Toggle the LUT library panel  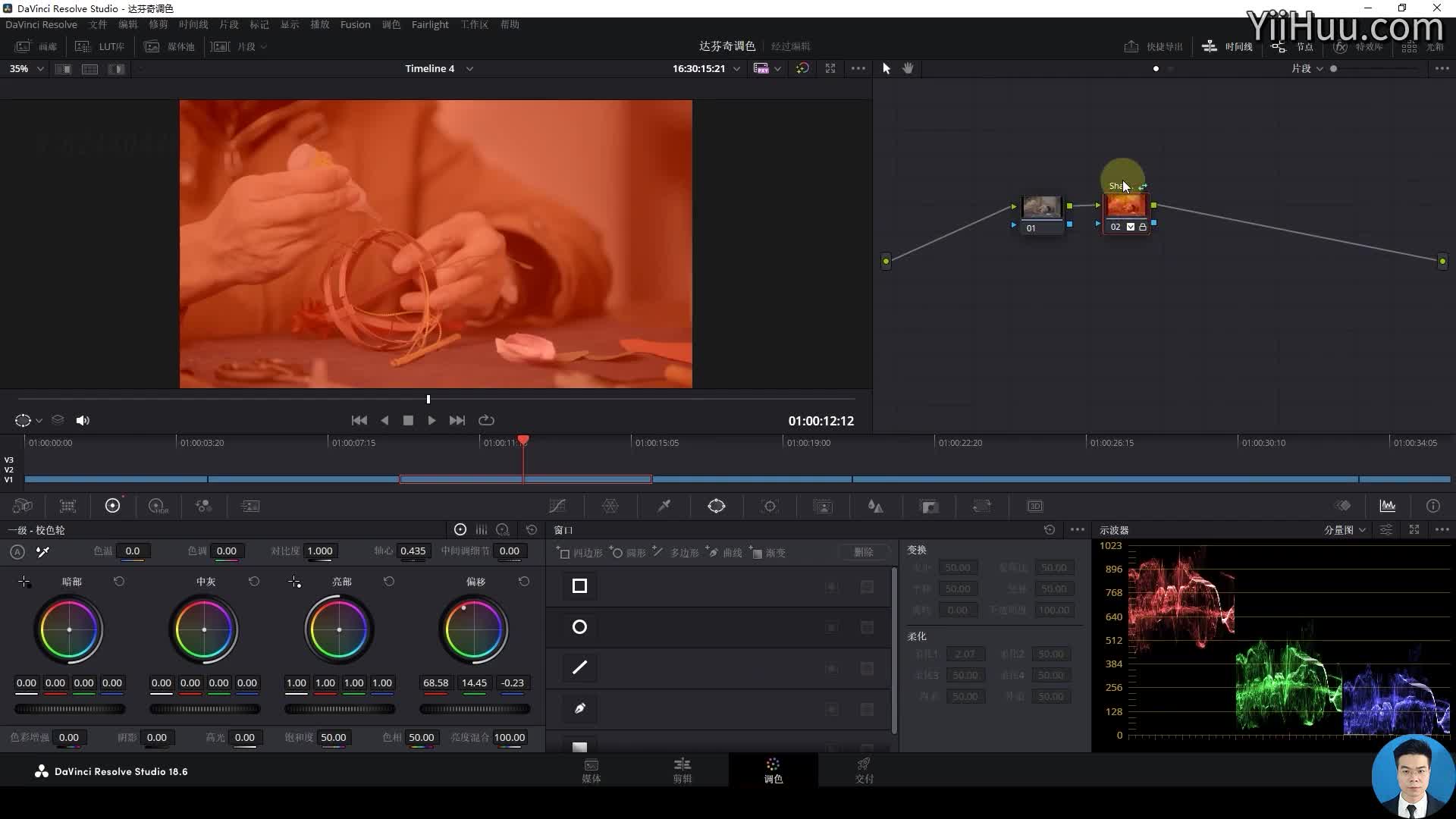(x=100, y=46)
